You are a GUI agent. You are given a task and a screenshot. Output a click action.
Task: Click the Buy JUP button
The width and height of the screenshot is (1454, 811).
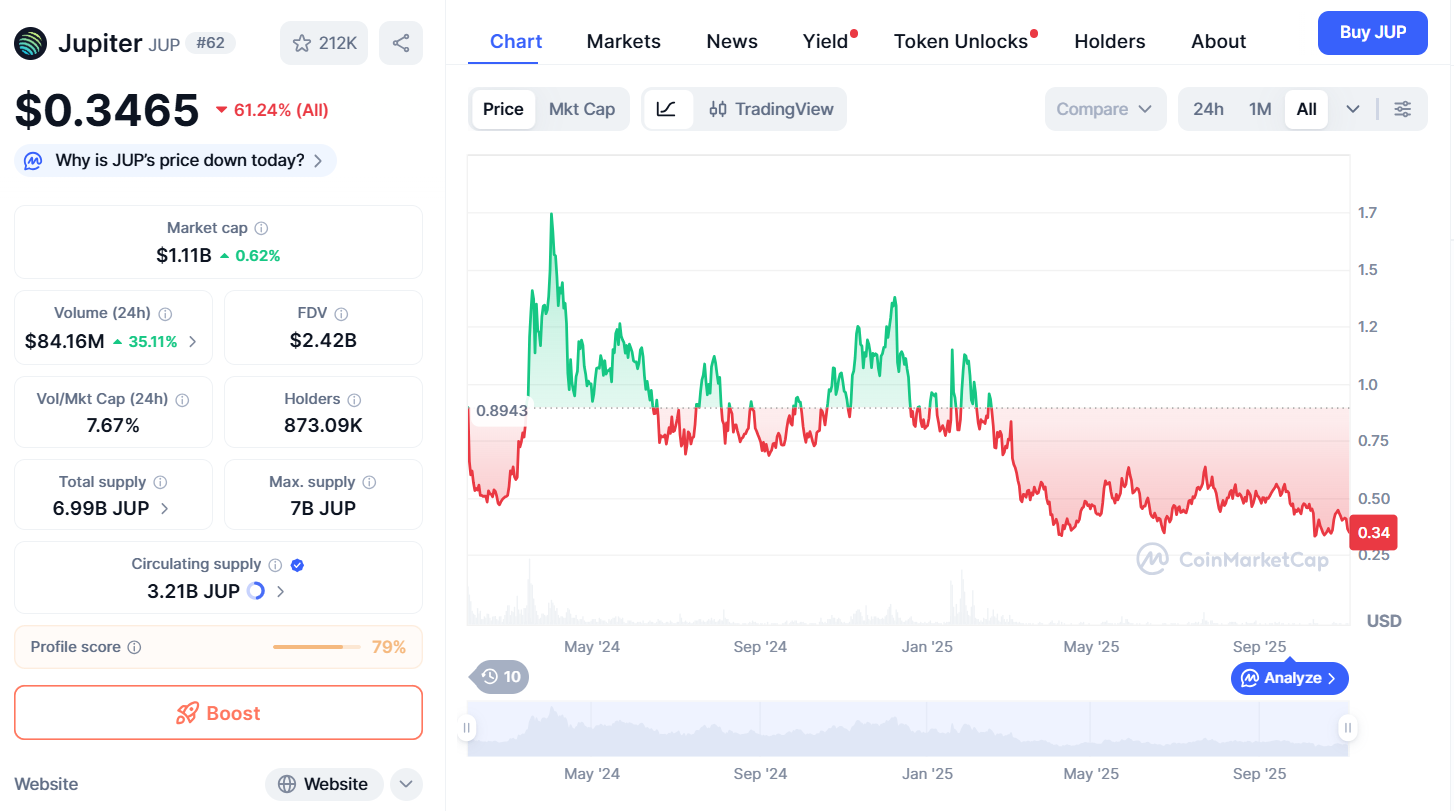(x=1372, y=32)
